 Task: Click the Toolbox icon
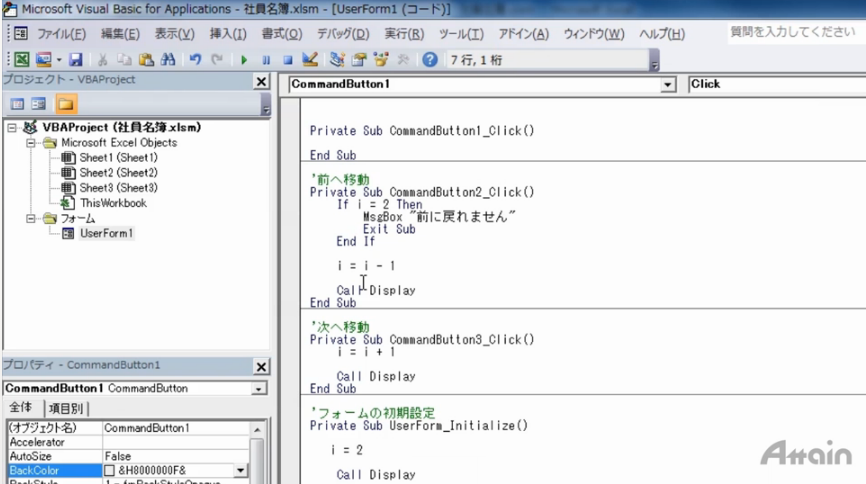coord(403,59)
